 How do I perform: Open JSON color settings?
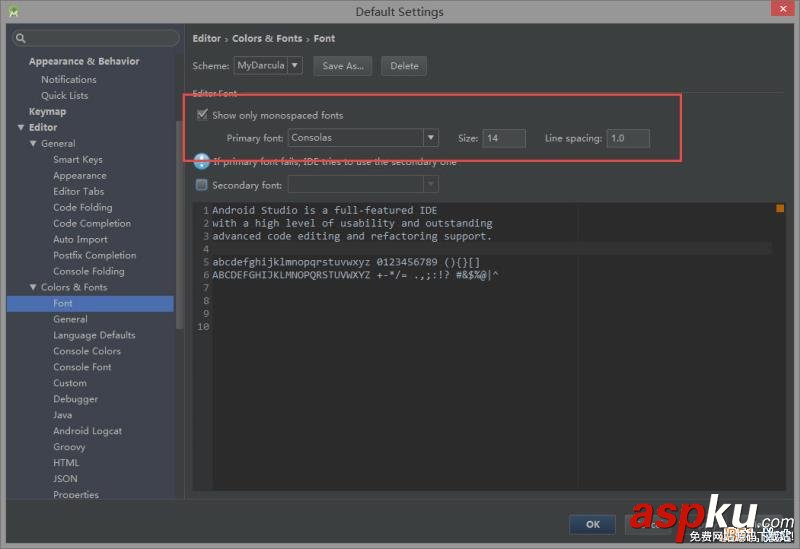pyautogui.click(x=65, y=479)
